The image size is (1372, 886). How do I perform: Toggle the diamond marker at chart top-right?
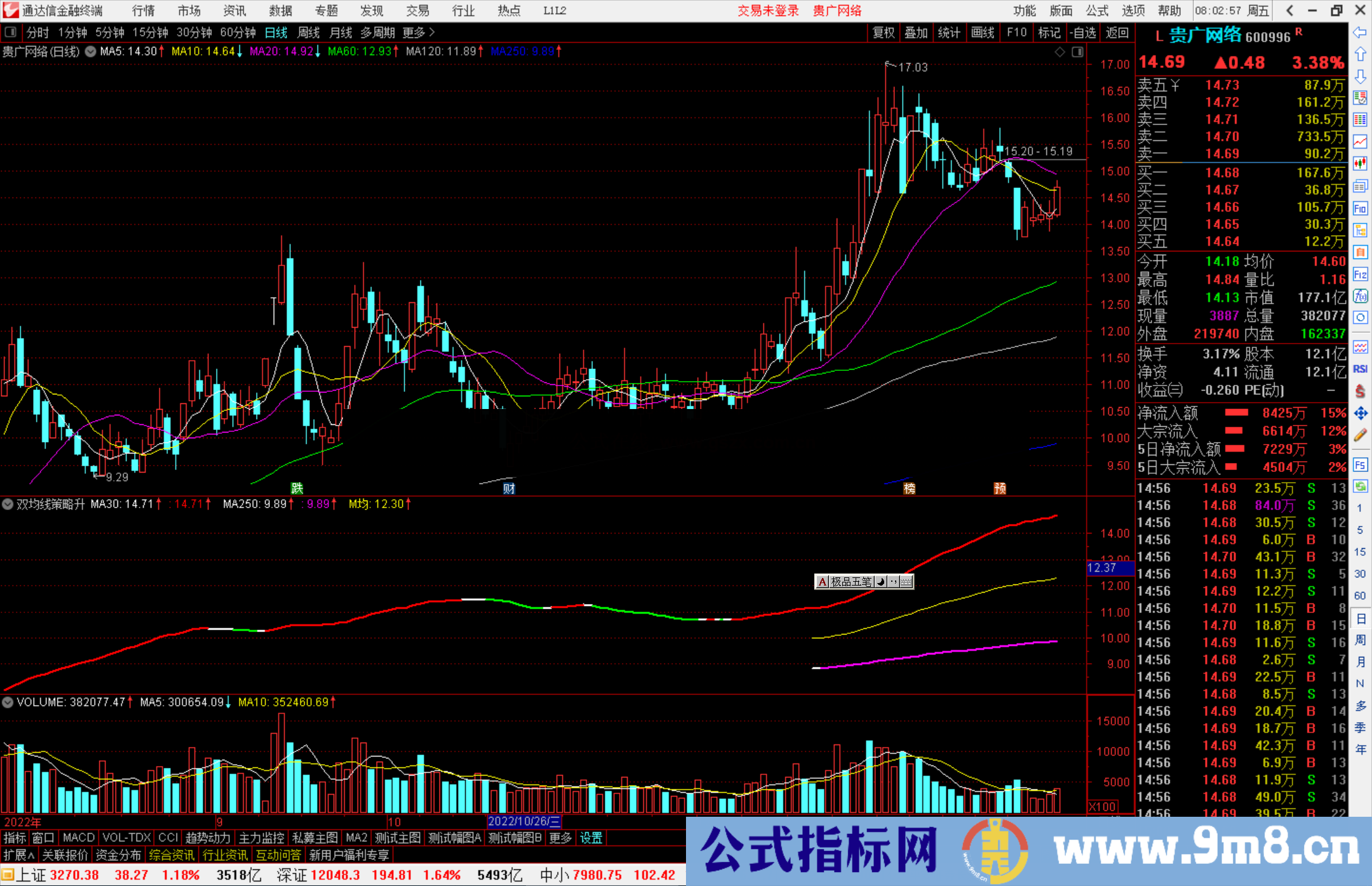(1059, 52)
